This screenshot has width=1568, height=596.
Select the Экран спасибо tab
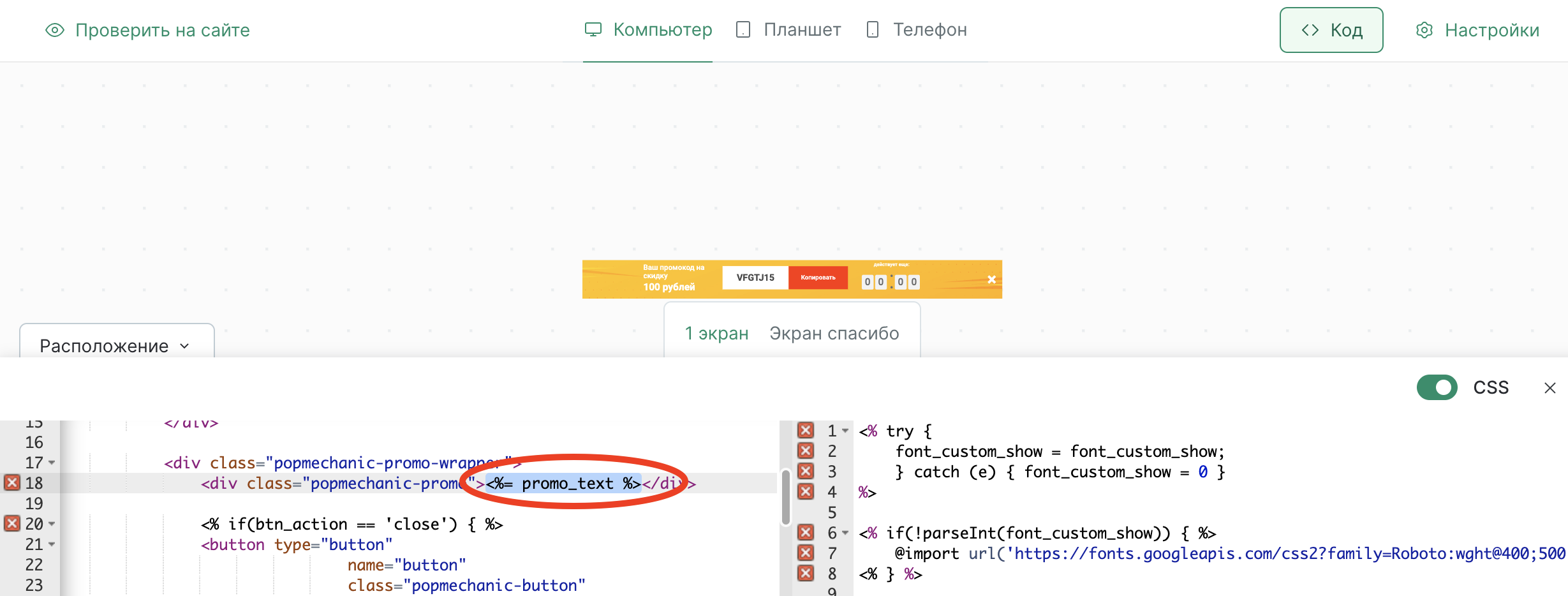coord(834,333)
